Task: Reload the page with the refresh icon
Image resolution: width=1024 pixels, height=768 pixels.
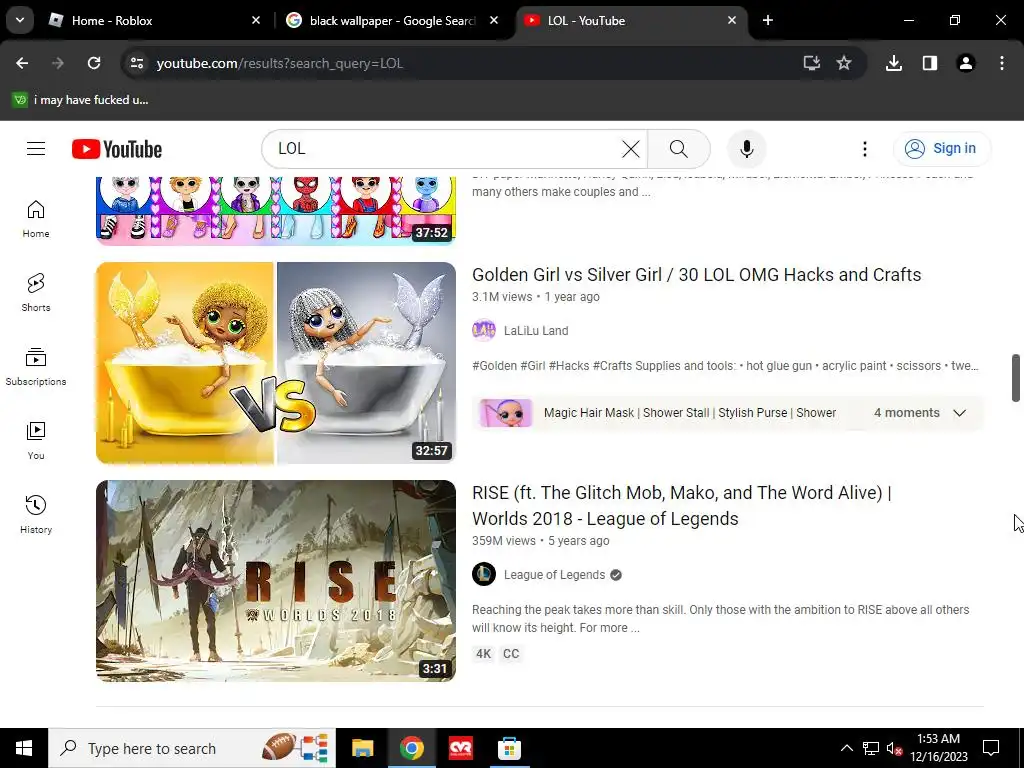Action: pyautogui.click(x=94, y=63)
